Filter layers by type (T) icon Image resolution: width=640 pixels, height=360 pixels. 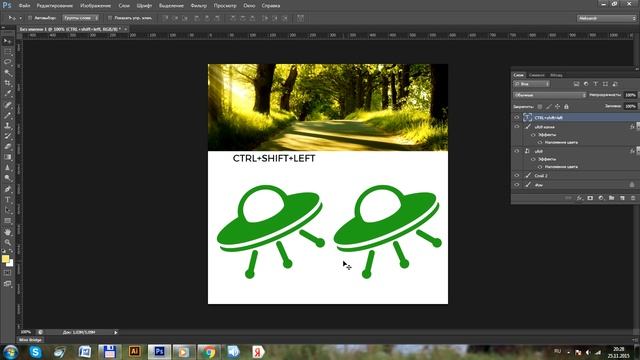596,84
